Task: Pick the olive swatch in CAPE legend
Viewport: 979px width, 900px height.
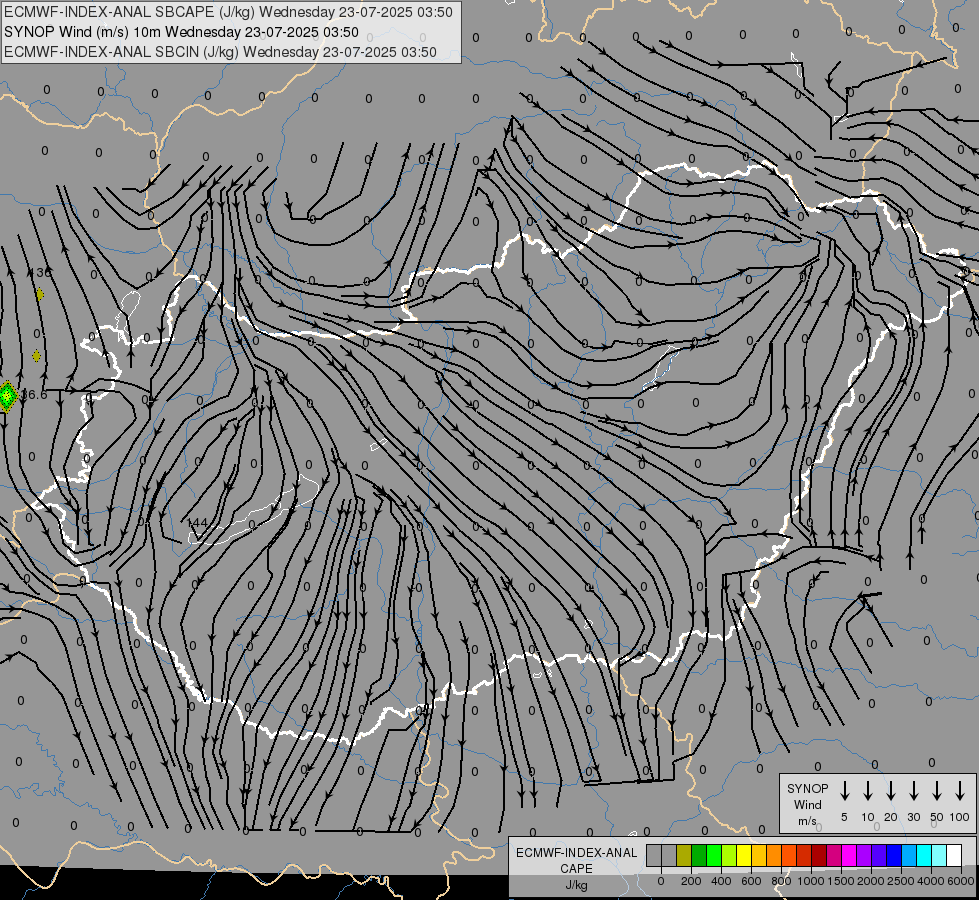Action: (684, 856)
